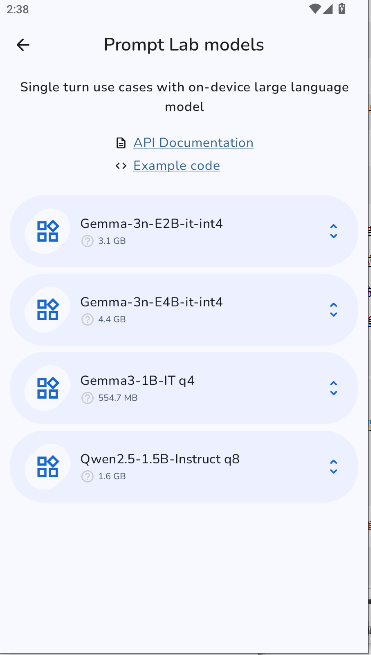This screenshot has width=371, height=655.
Task: Click the document icon beside API Documentation
Action: [121, 143]
